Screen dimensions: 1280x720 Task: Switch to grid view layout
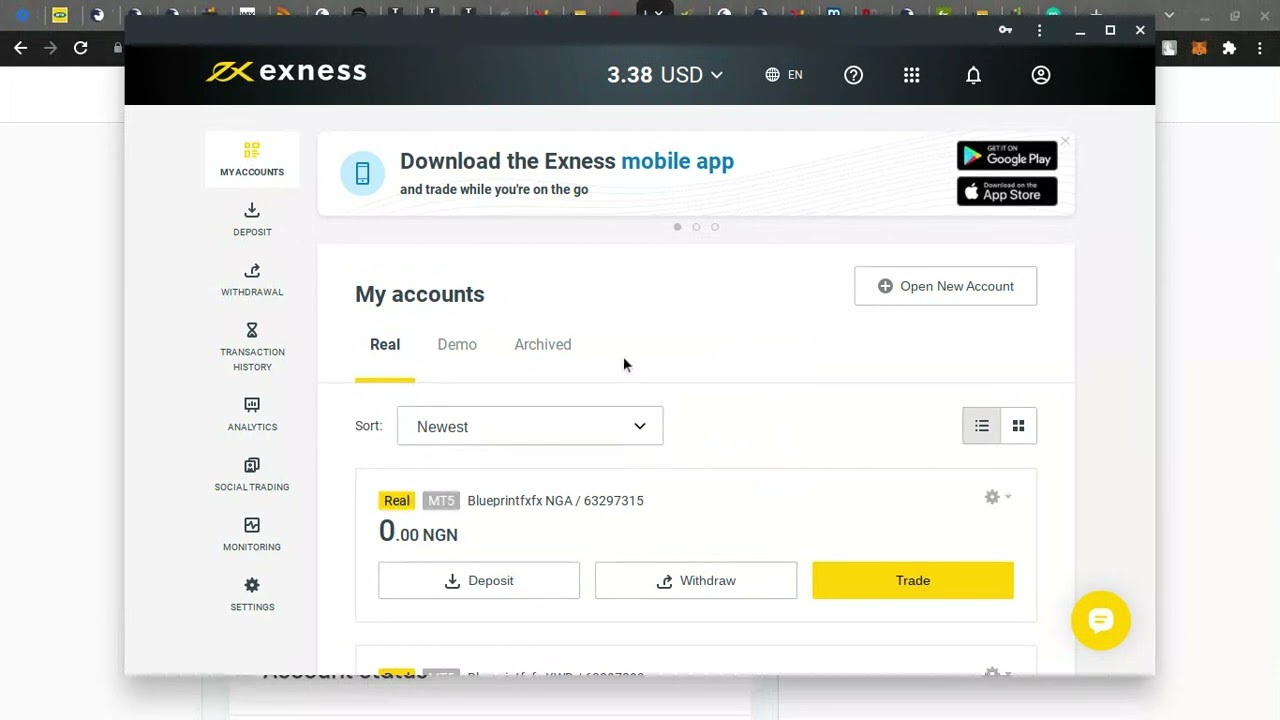click(x=1018, y=426)
